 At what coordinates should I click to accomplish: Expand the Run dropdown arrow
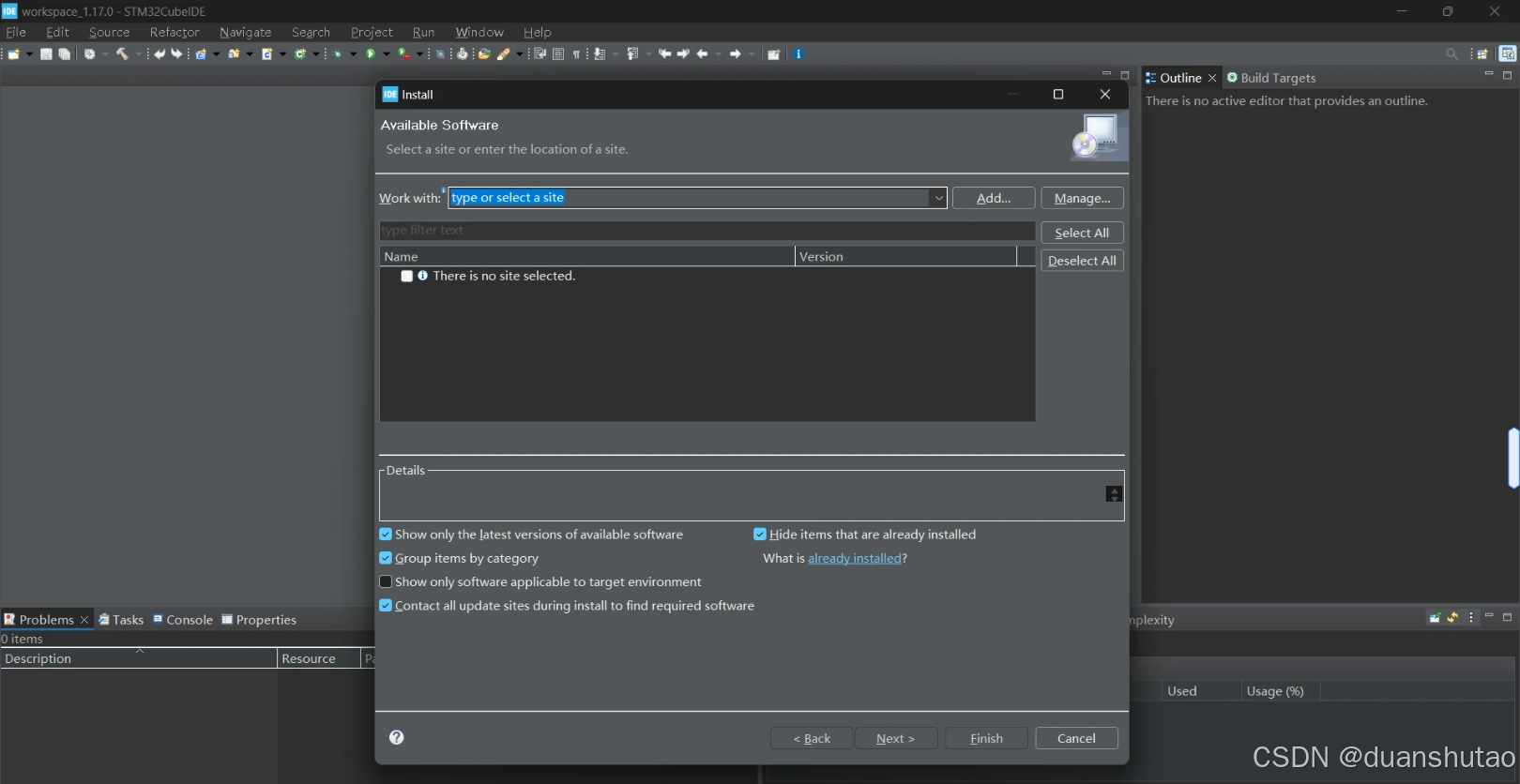point(387,54)
